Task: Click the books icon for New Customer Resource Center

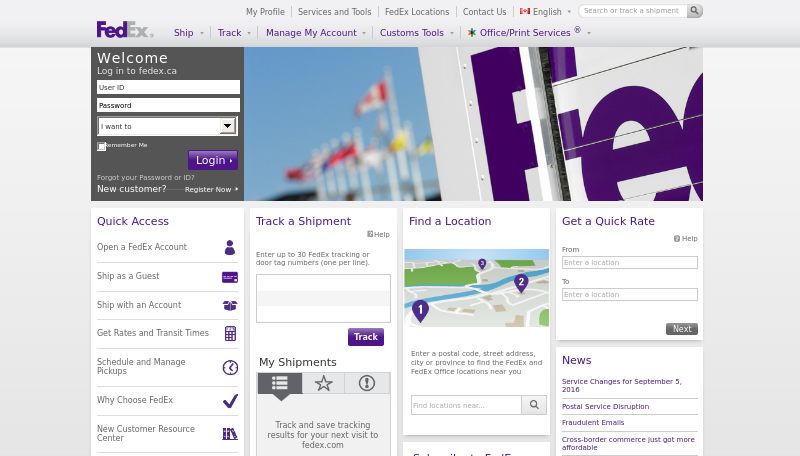Action: [230, 434]
